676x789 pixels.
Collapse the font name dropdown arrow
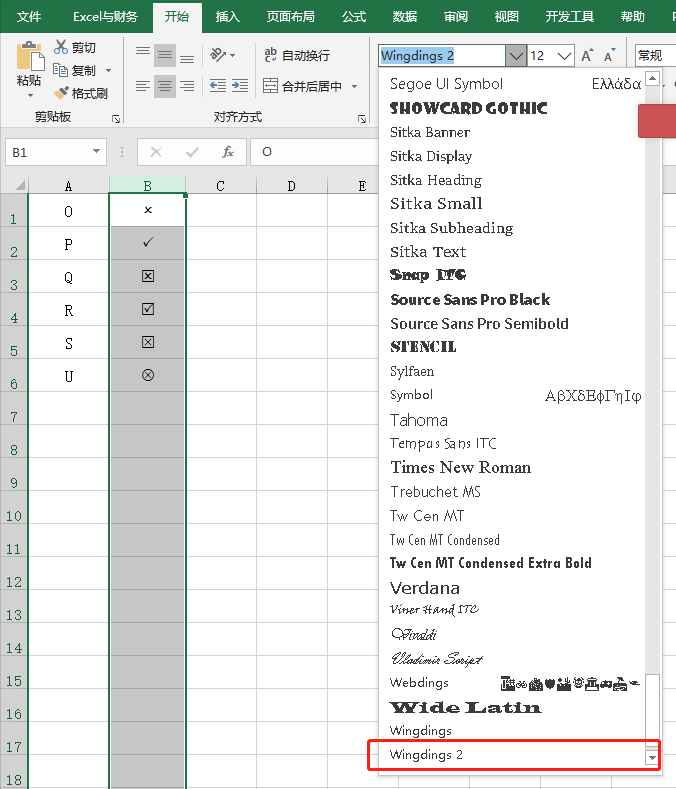click(x=515, y=56)
